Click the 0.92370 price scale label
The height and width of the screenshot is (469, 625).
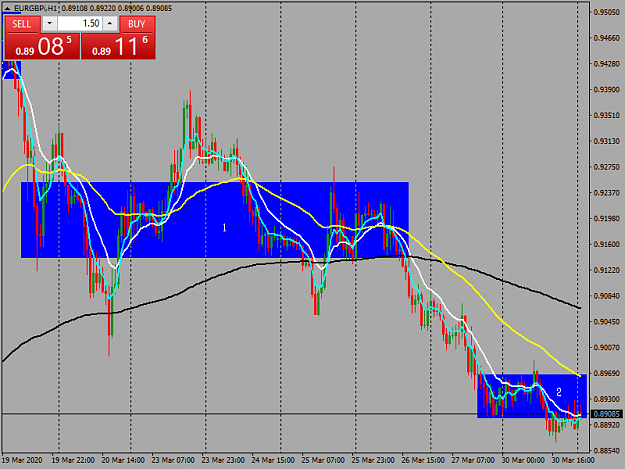click(x=607, y=193)
